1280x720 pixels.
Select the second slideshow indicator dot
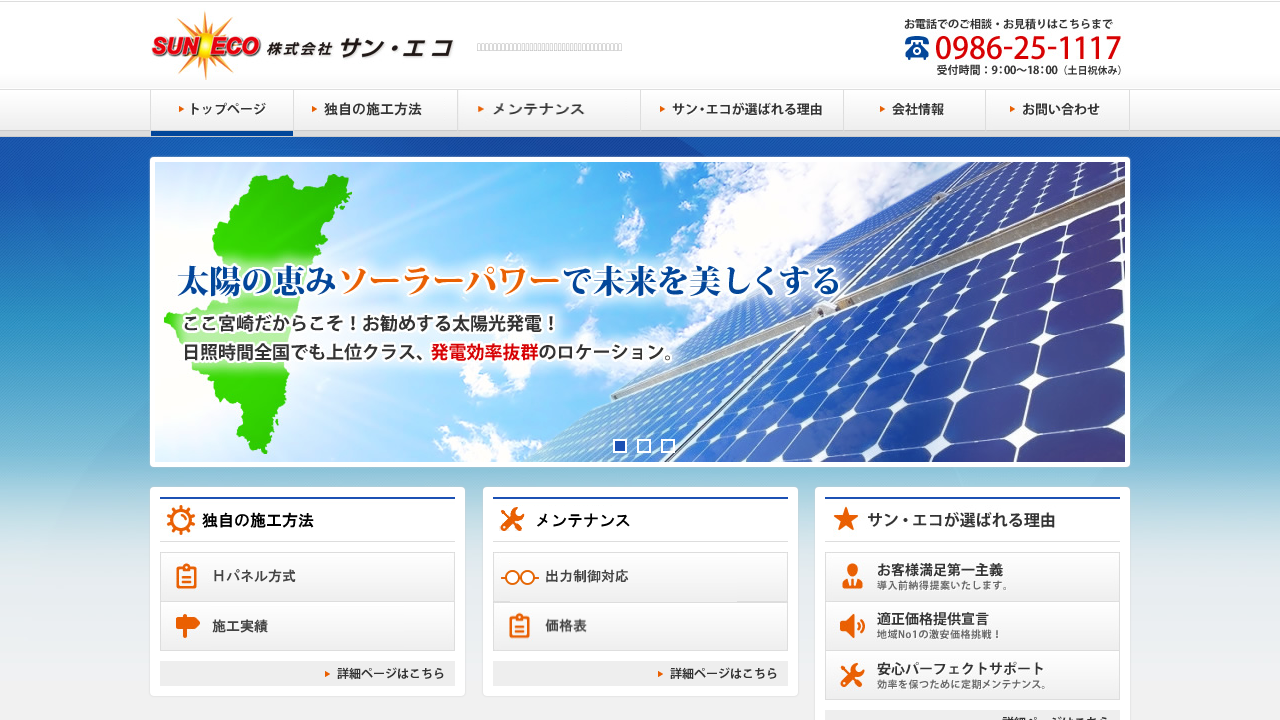click(644, 446)
